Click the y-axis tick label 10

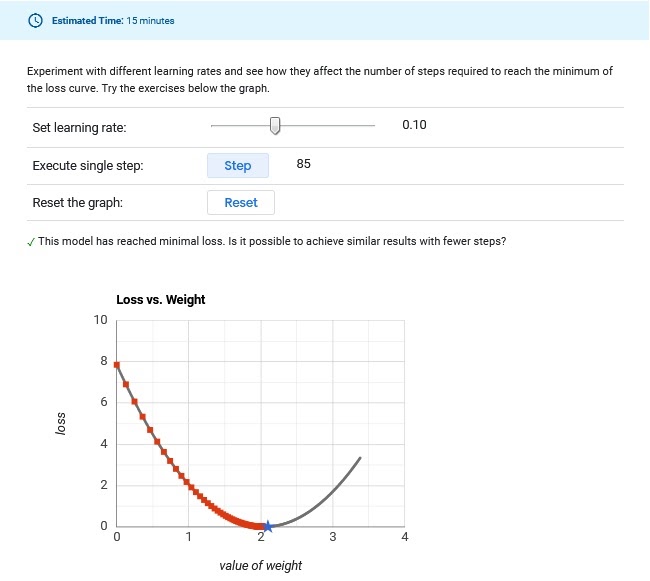(100, 320)
